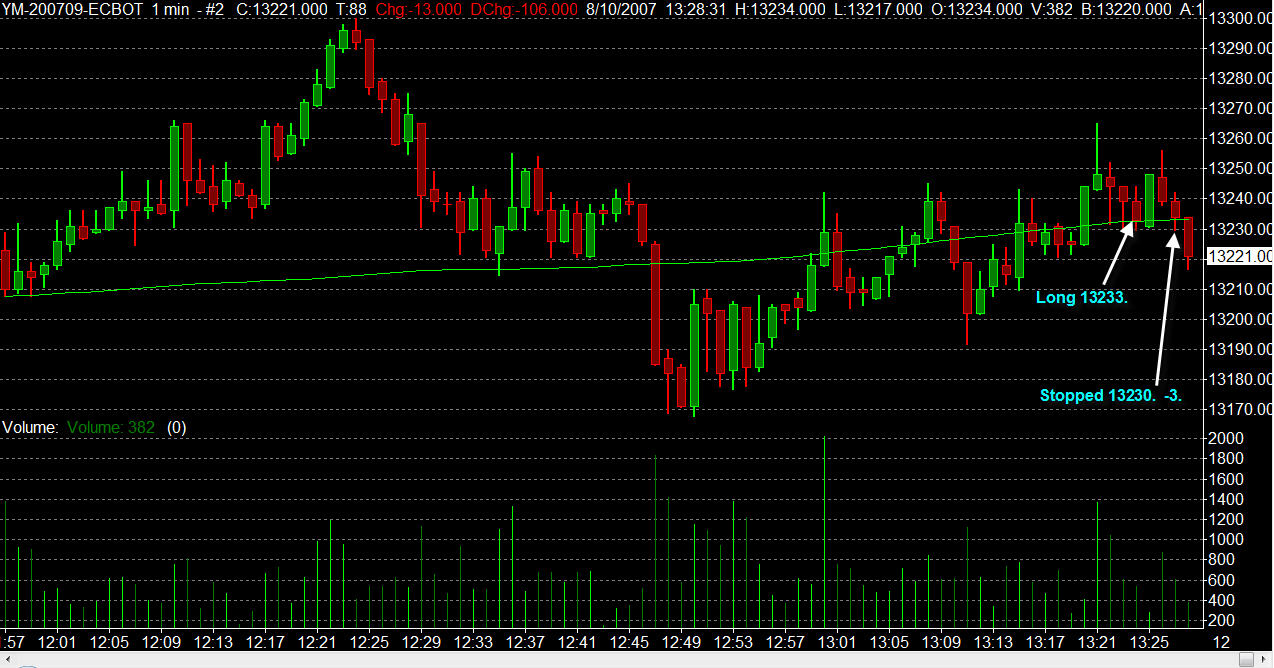Image resolution: width=1274 pixels, height=668 pixels.
Task: Click the 12:41 time axis label
Action: pyautogui.click(x=577, y=641)
